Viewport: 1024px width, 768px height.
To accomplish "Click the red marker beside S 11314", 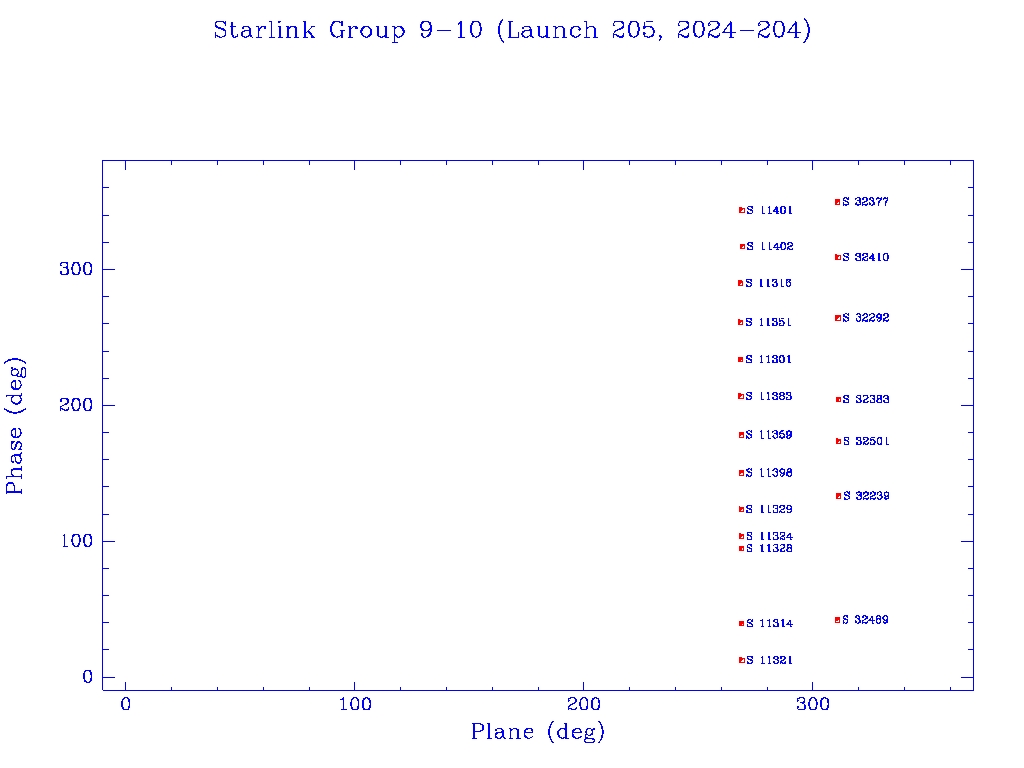I will click(741, 624).
